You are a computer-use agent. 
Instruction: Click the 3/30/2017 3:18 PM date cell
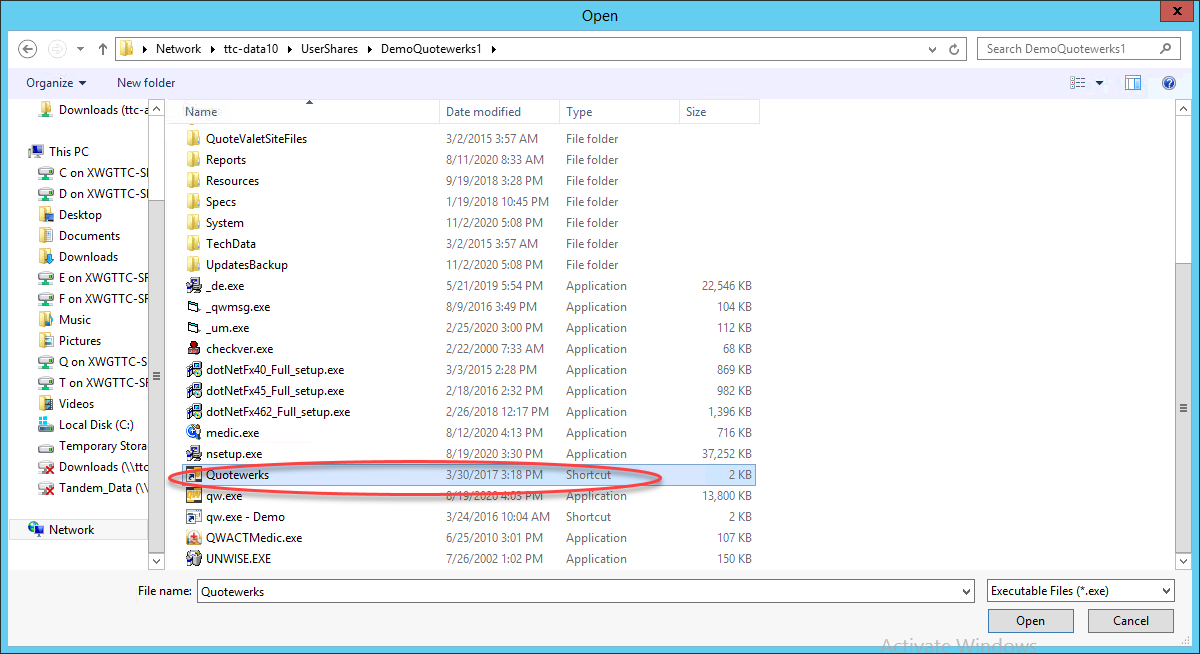(x=494, y=475)
